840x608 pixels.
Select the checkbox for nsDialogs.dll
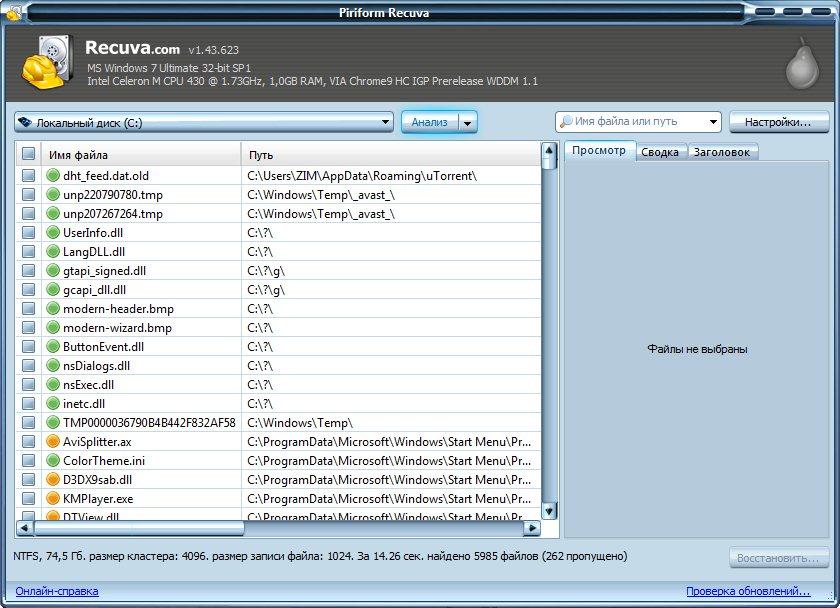(28, 366)
